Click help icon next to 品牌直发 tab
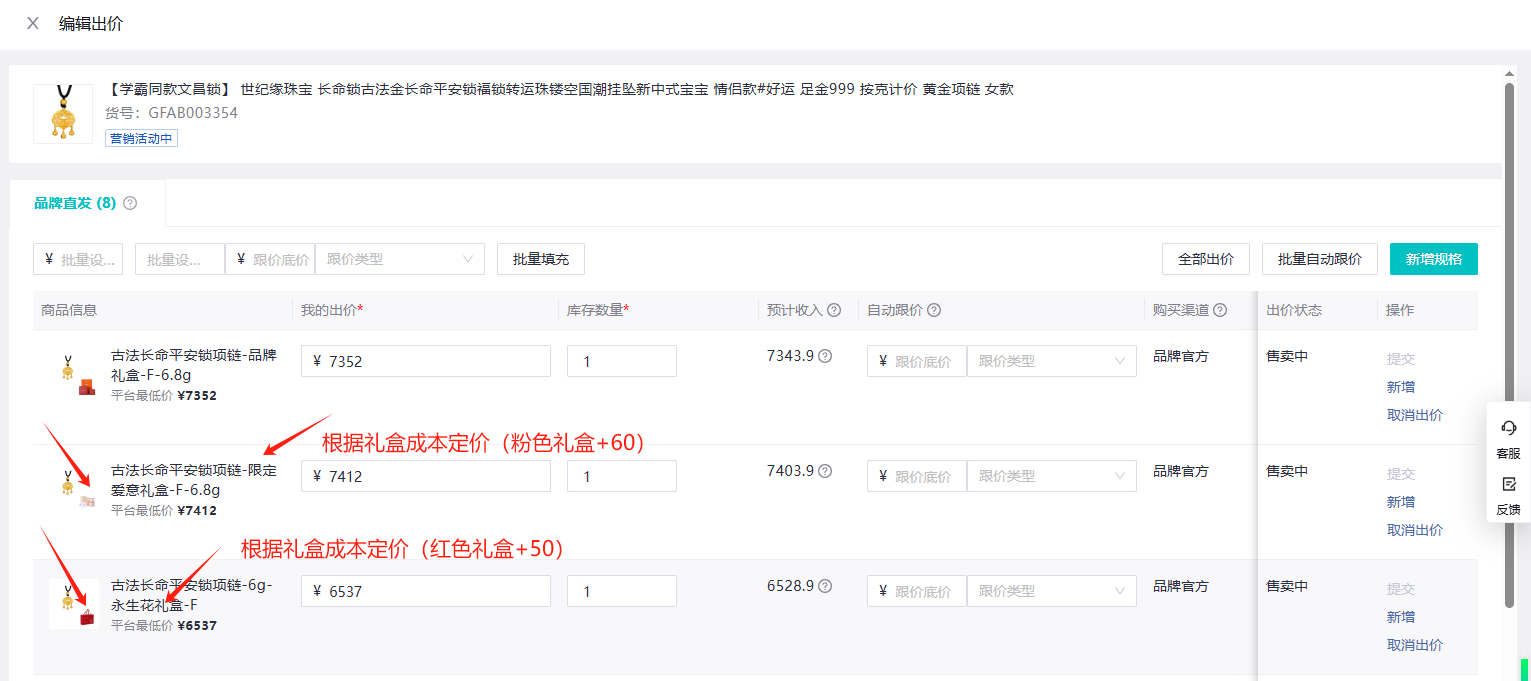Viewport: 1531px width, 681px height. (x=130, y=203)
